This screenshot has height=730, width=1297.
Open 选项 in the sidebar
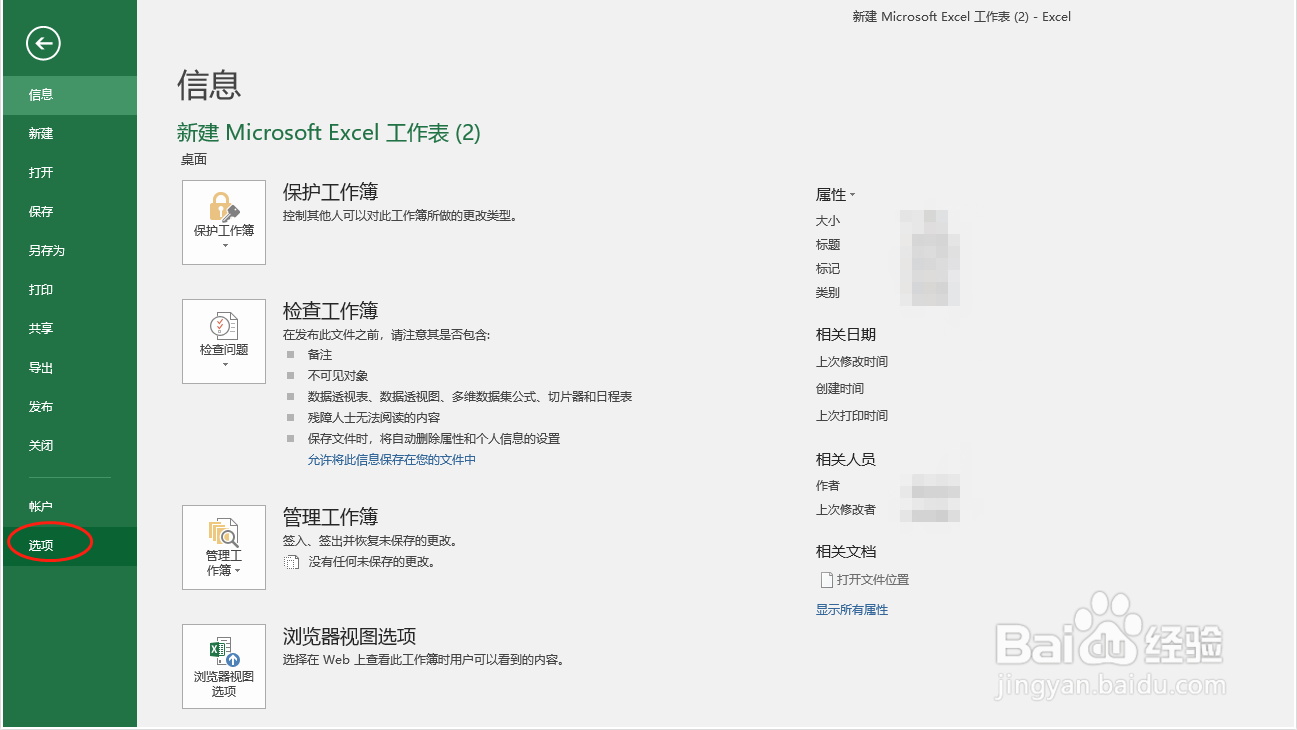pyautogui.click(x=69, y=546)
